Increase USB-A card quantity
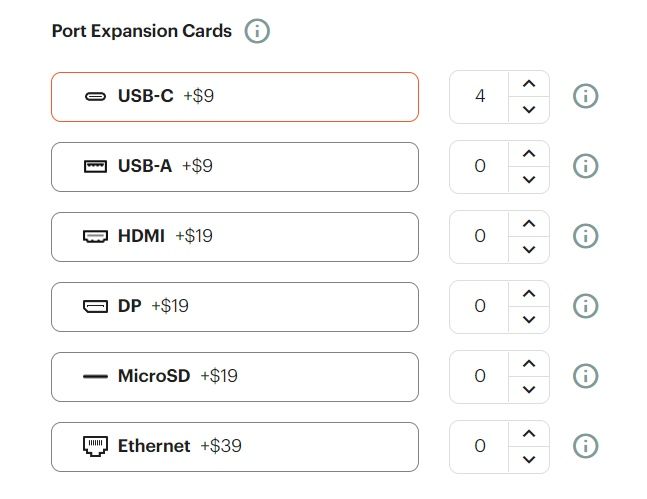Image resolution: width=647 pixels, height=499 pixels. pos(529,154)
